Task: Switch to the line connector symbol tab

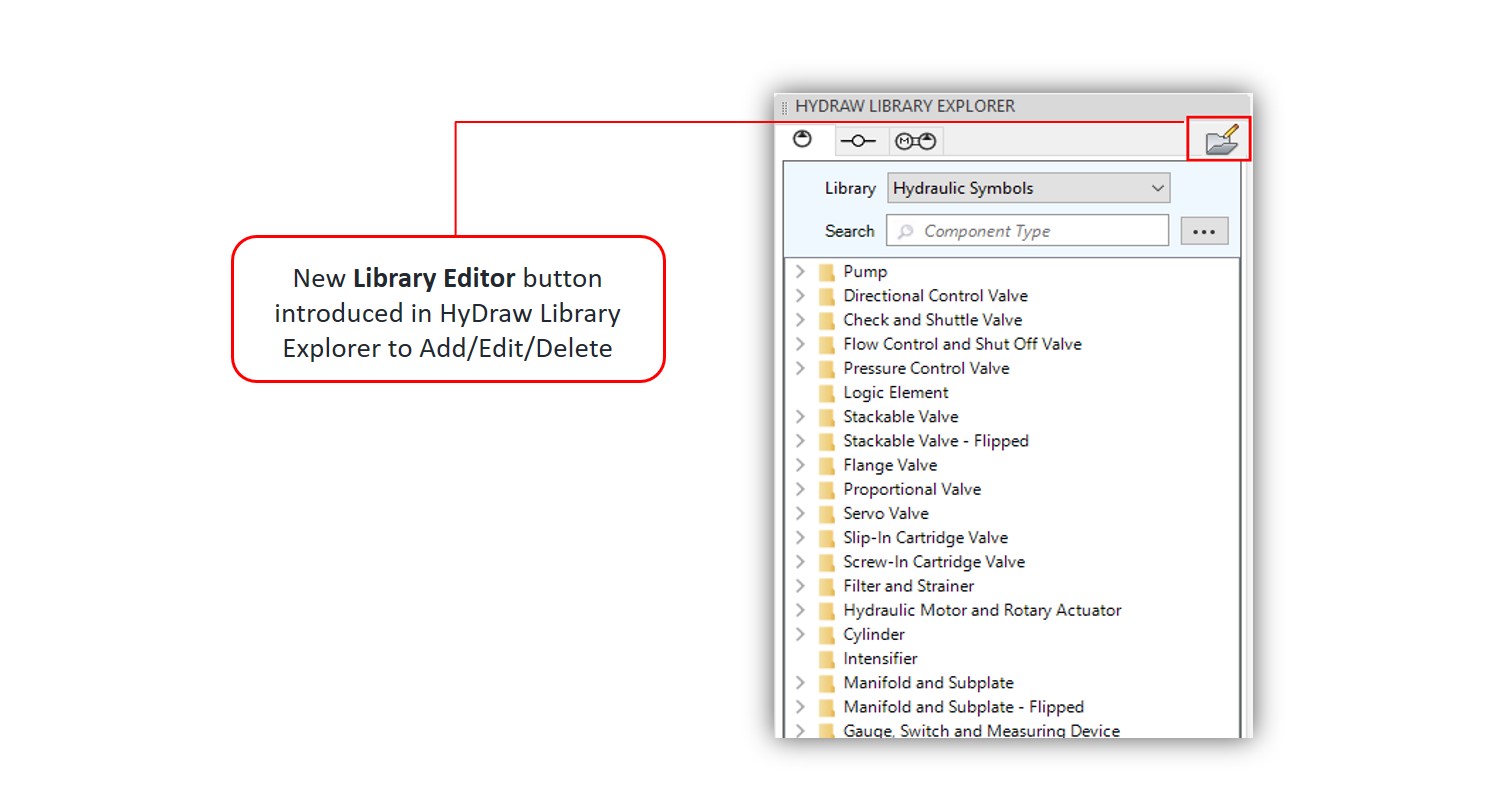Action: pyautogui.click(x=858, y=141)
